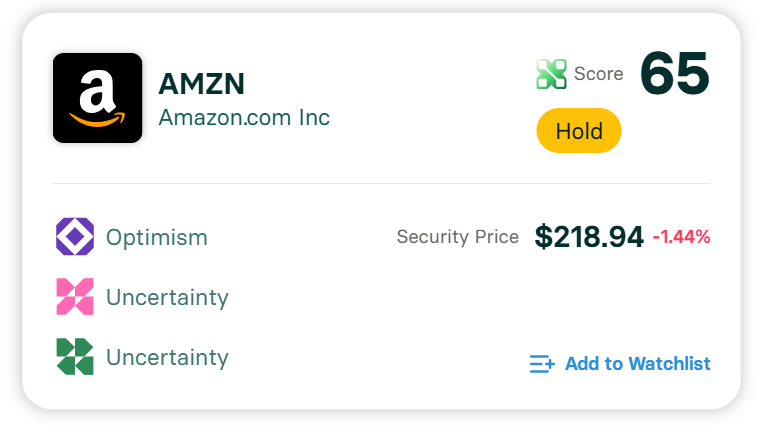This screenshot has height=432, width=763.
Task: Click the Score label text
Action: 598,74
